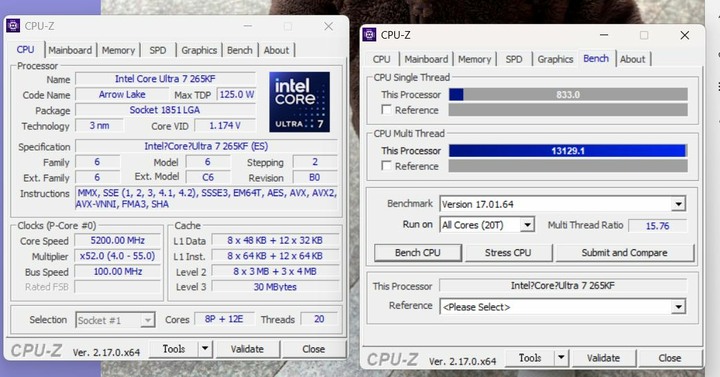
Task: Switch to Memory tab in left window
Action: pos(118,50)
